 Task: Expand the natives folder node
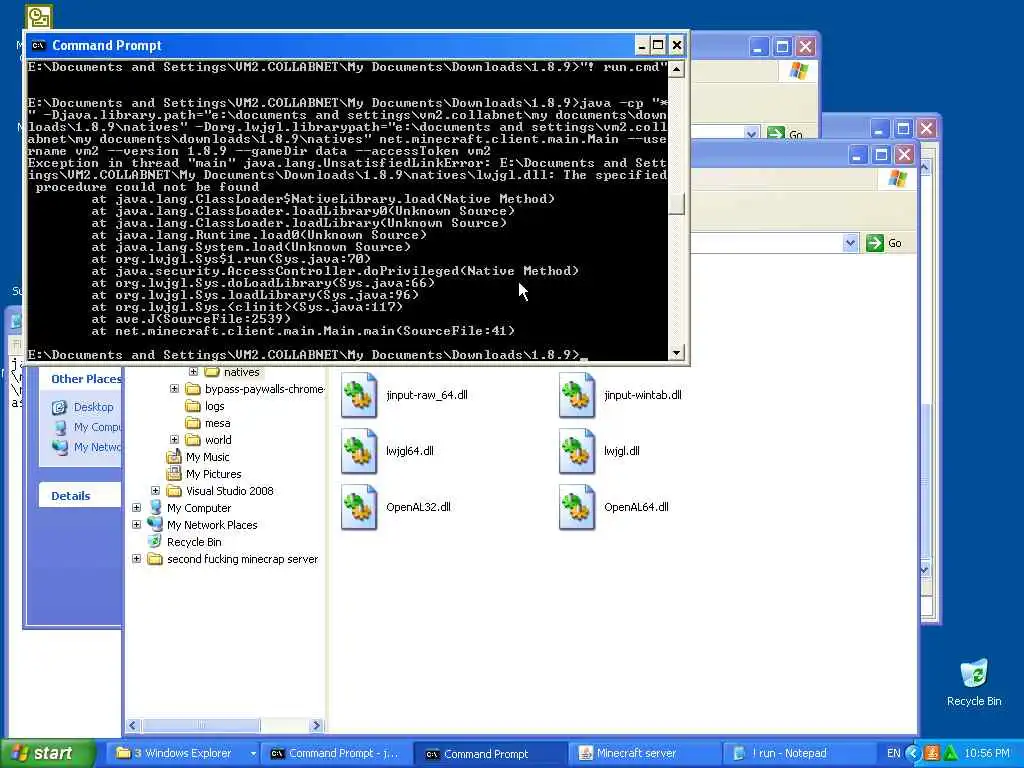[x=193, y=372]
